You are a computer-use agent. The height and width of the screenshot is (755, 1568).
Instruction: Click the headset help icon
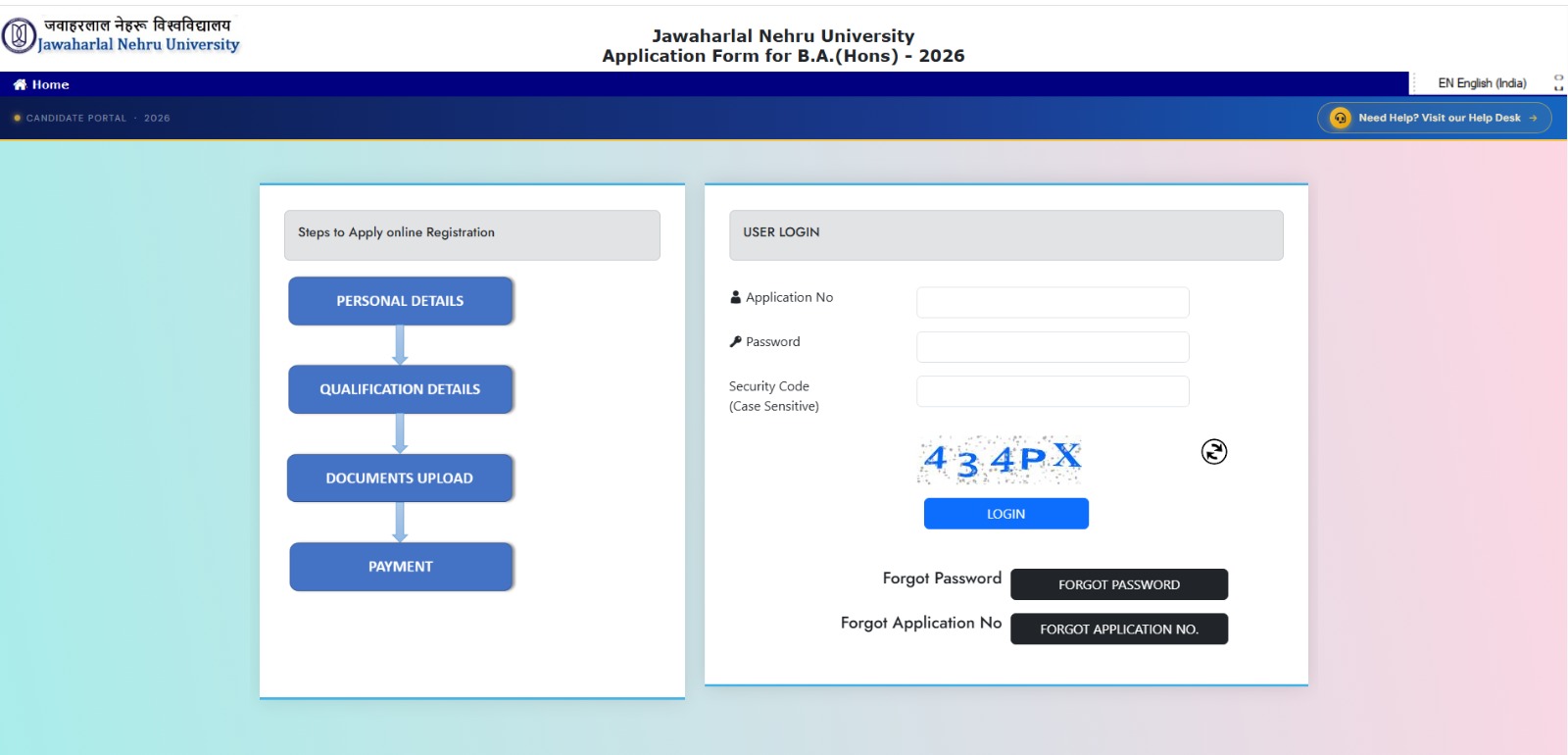(x=1341, y=118)
